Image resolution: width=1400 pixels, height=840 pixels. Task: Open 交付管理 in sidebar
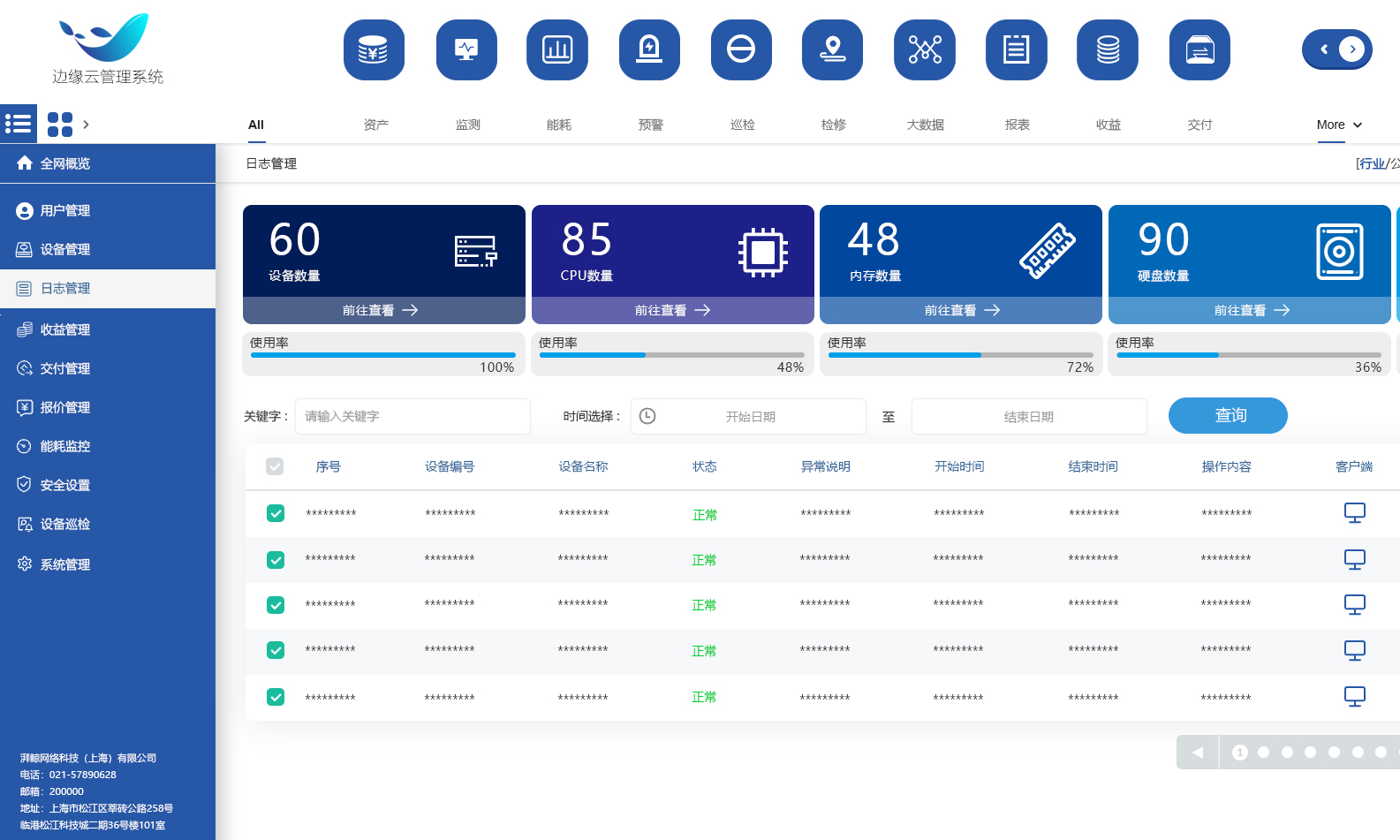pos(108,368)
